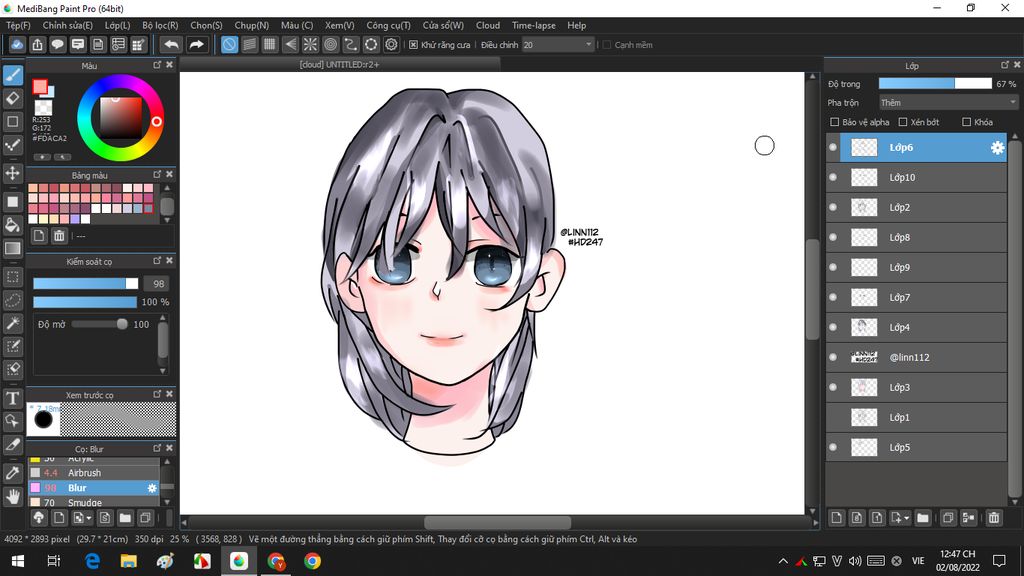Hide layer Lớp5 visibility

tap(833, 448)
